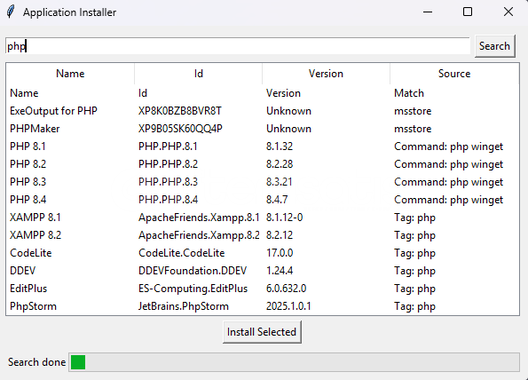The image size is (528, 380).
Task: Focus the search field containing php
Action: pos(237,46)
